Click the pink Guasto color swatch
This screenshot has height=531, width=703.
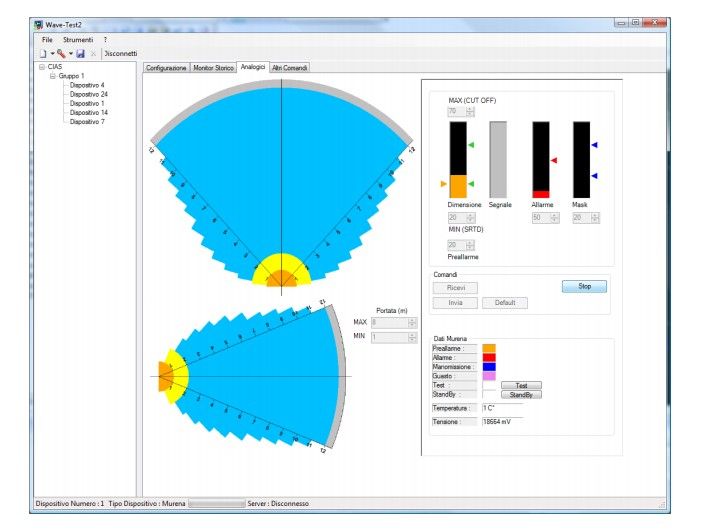(x=489, y=376)
